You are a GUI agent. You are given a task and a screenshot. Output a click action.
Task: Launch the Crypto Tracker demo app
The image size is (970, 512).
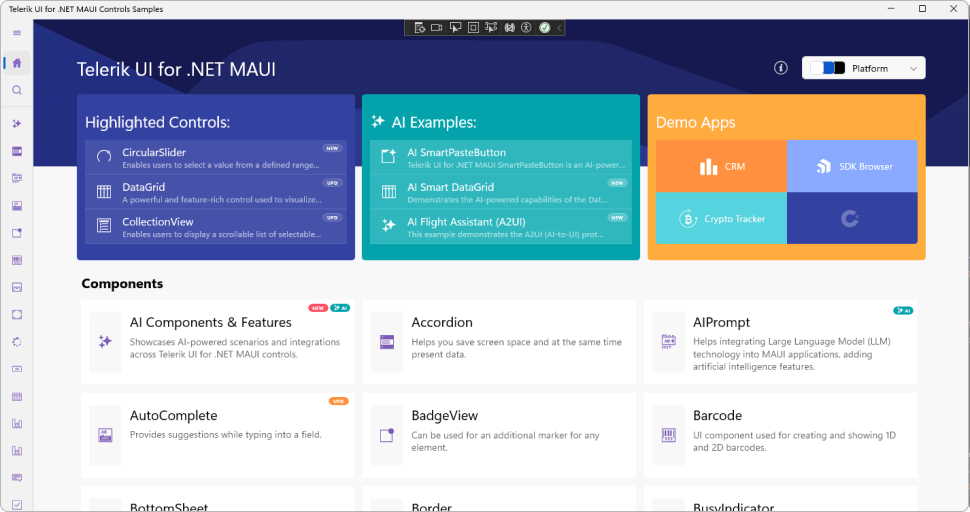tap(721, 218)
